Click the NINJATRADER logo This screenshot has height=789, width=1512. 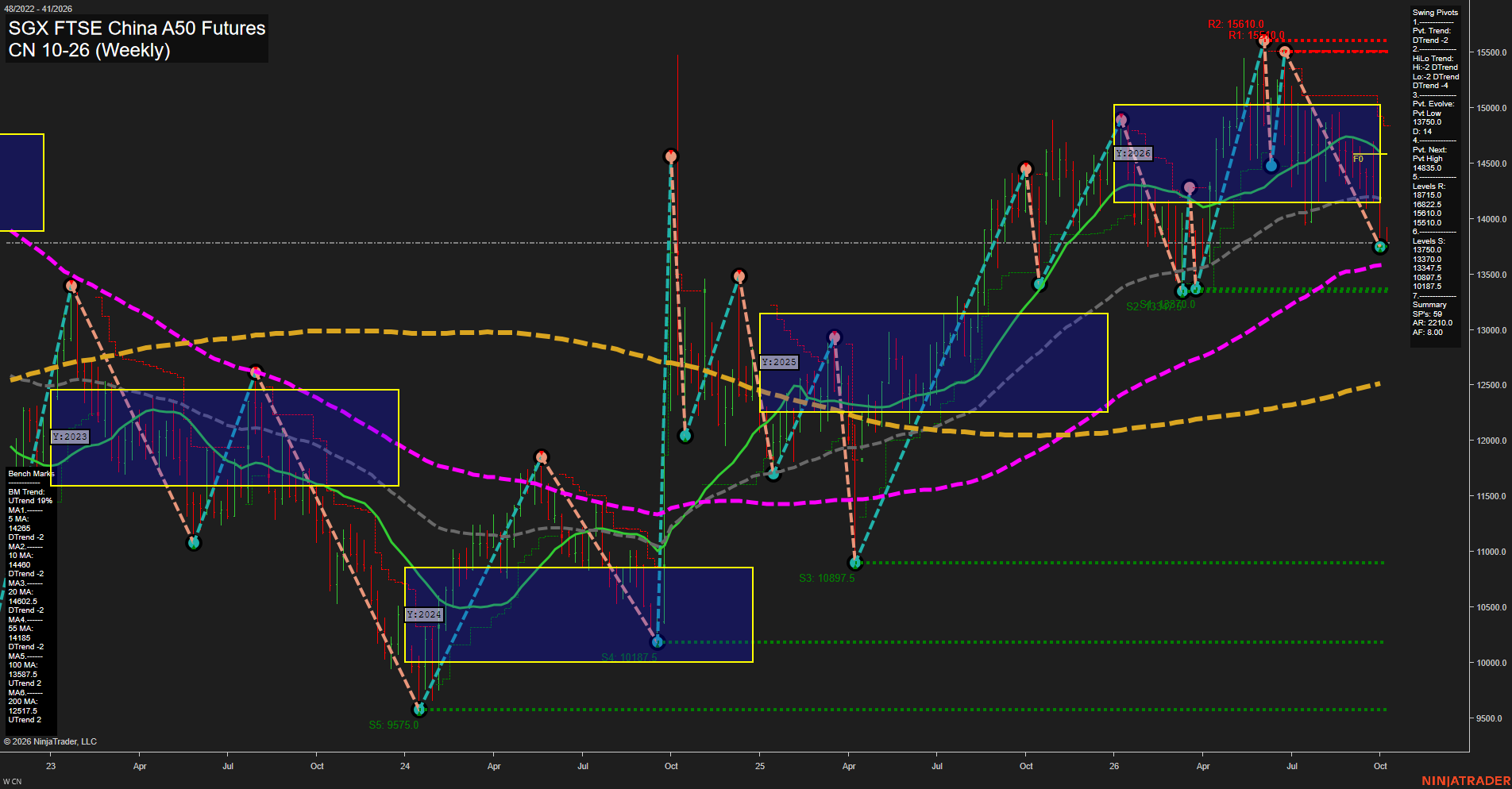pos(1466,781)
